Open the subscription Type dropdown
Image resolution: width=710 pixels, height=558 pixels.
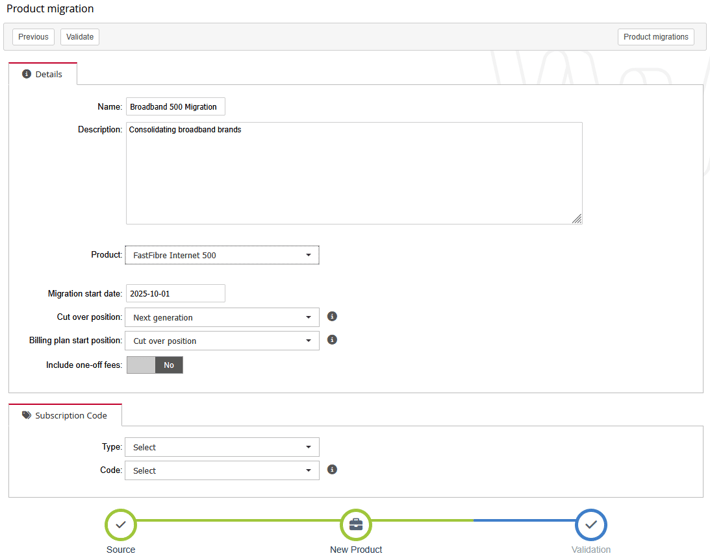click(x=222, y=447)
